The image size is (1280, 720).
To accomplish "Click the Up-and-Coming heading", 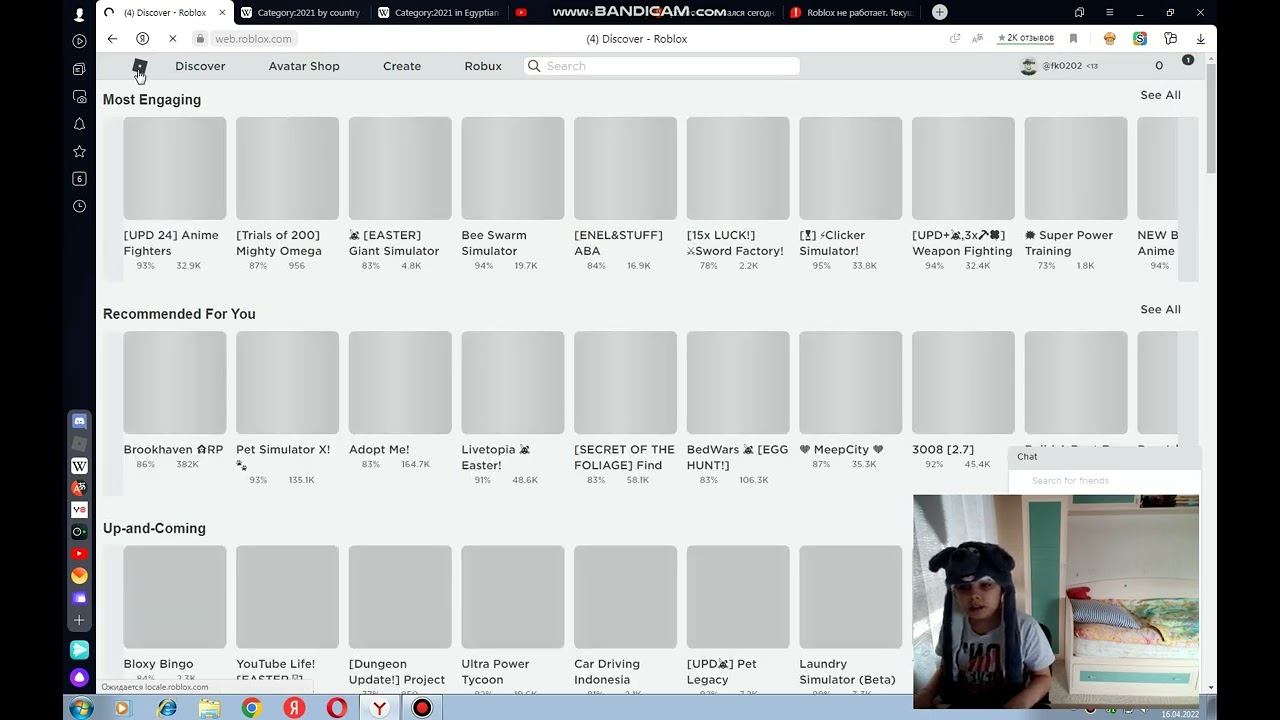I will click(154, 528).
